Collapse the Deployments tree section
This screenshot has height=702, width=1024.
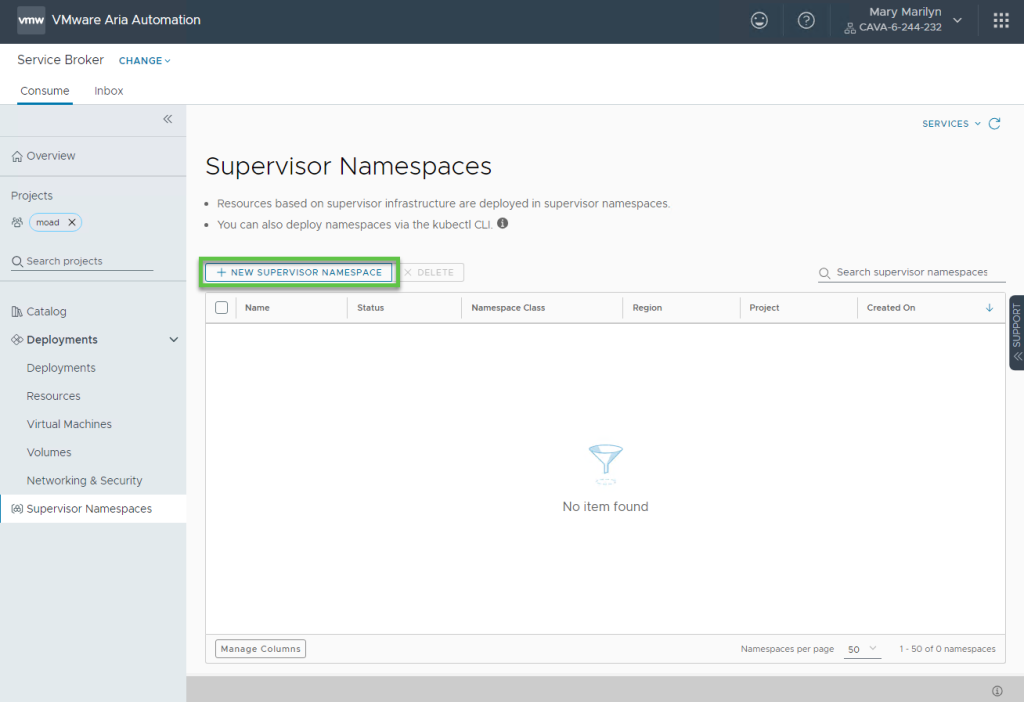pos(173,340)
